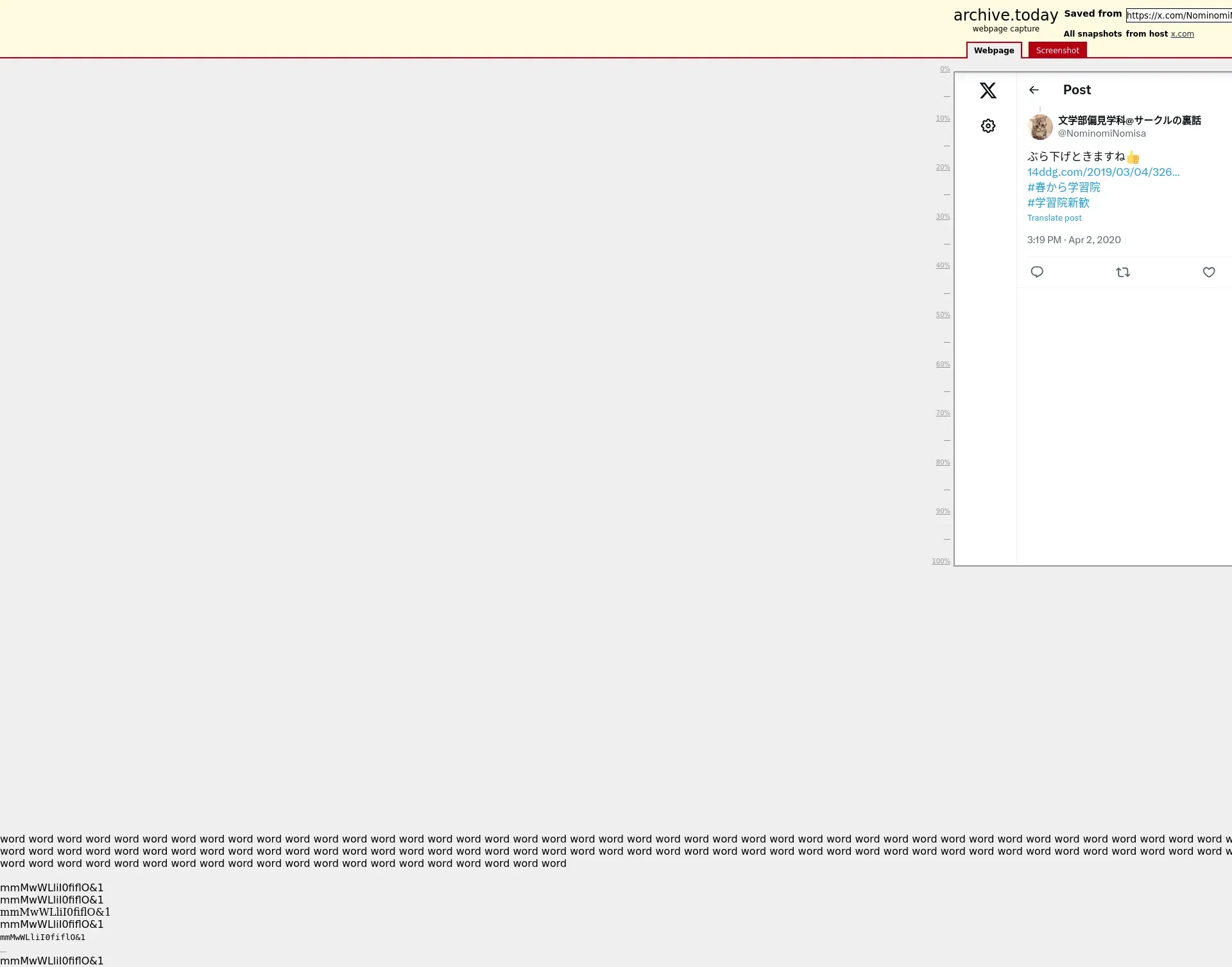The width and height of the screenshot is (1232, 967).
Task: Click Translate post link
Action: click(1054, 218)
